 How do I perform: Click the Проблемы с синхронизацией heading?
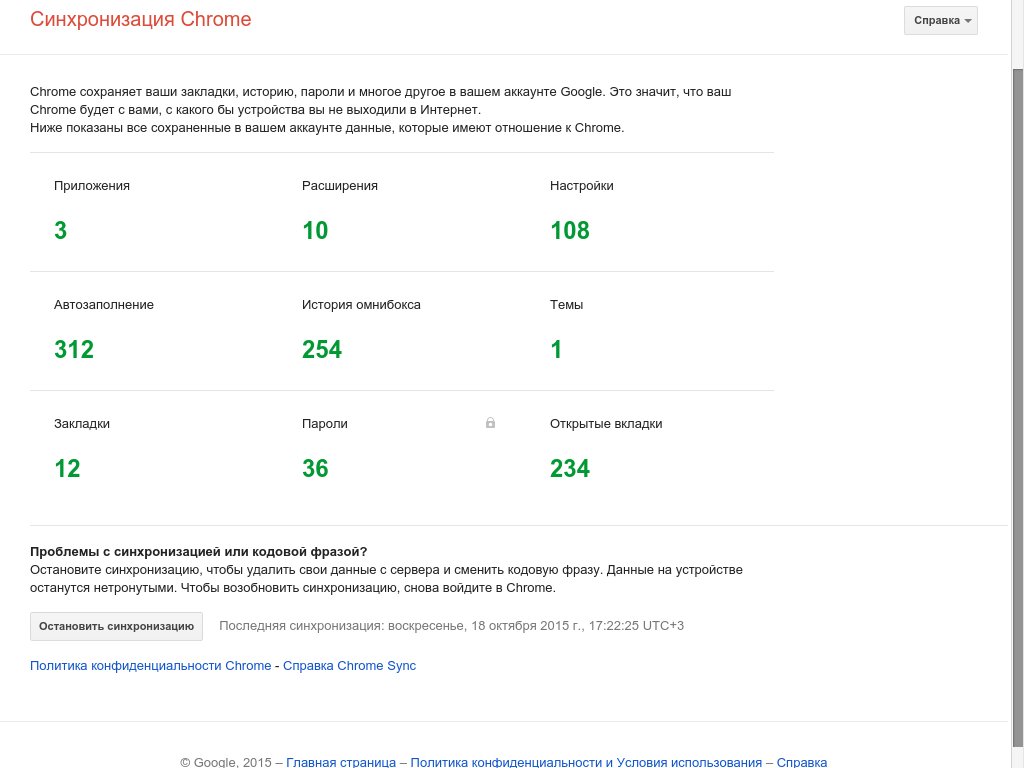tap(199, 551)
